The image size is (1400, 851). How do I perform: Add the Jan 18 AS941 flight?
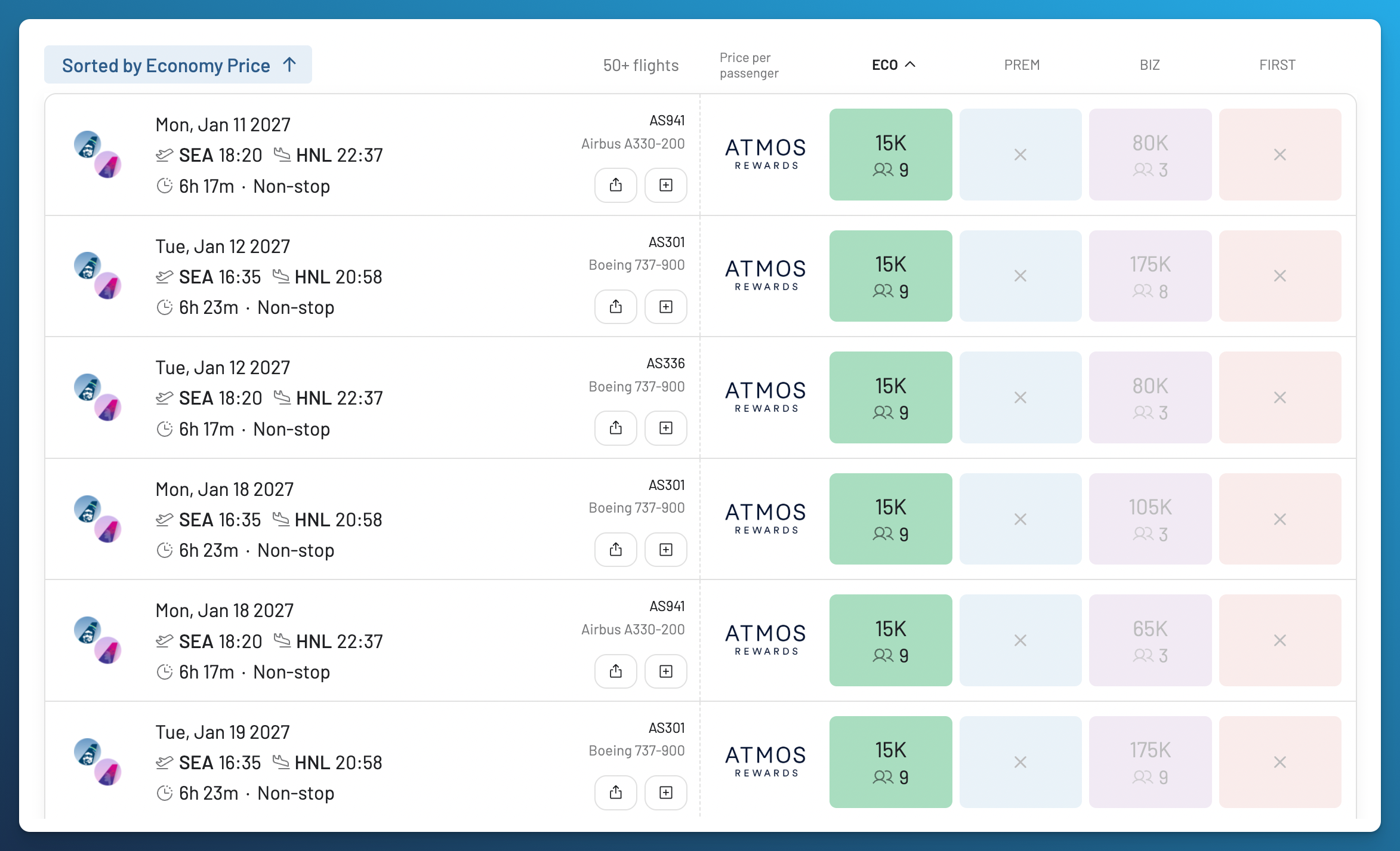[666, 671]
